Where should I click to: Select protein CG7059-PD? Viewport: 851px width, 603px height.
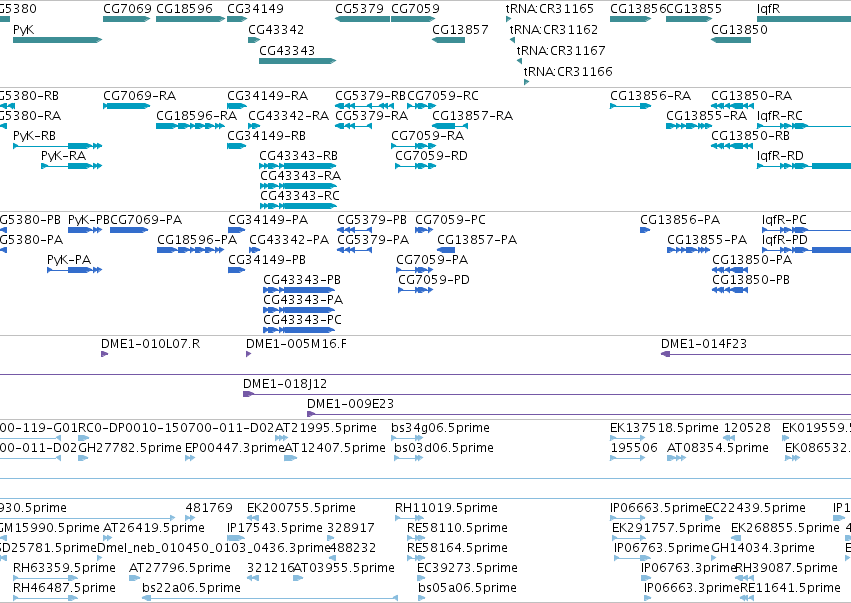point(415,290)
